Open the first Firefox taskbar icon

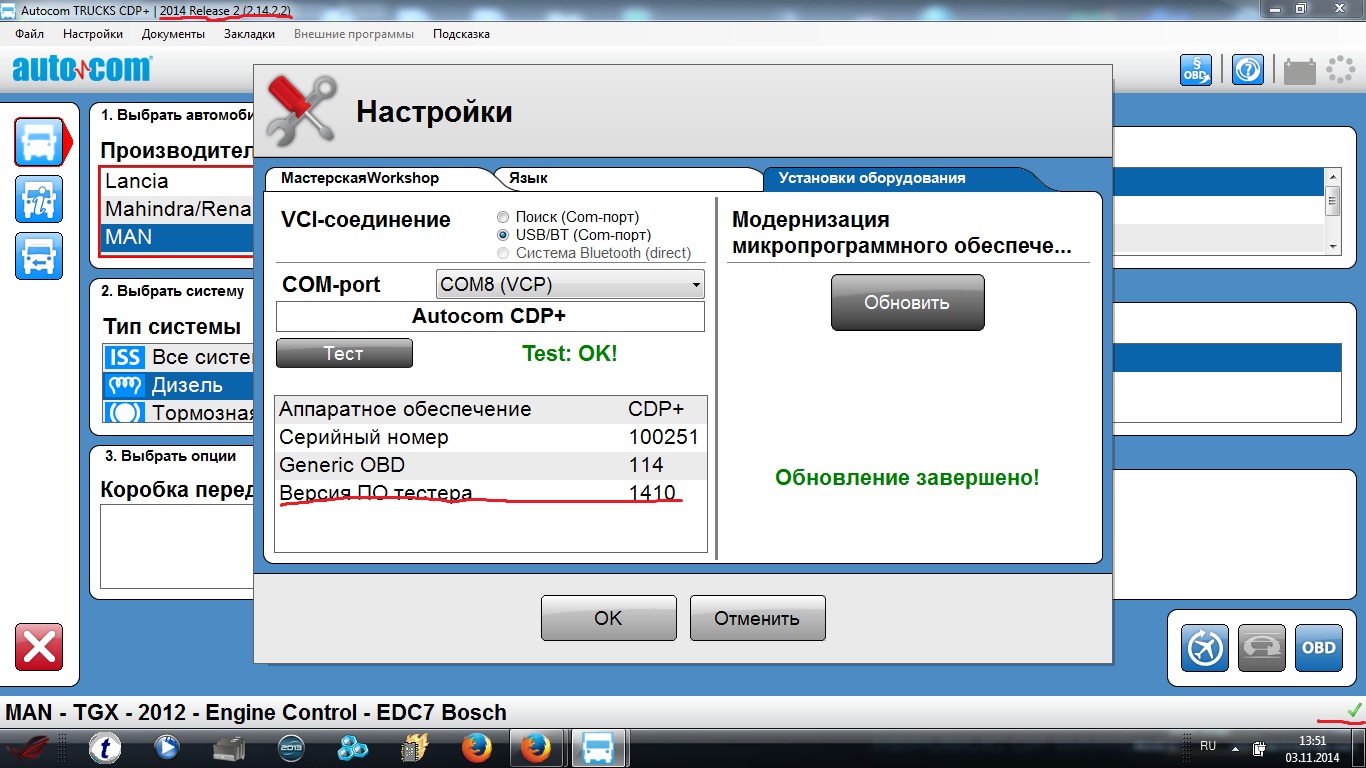point(477,748)
